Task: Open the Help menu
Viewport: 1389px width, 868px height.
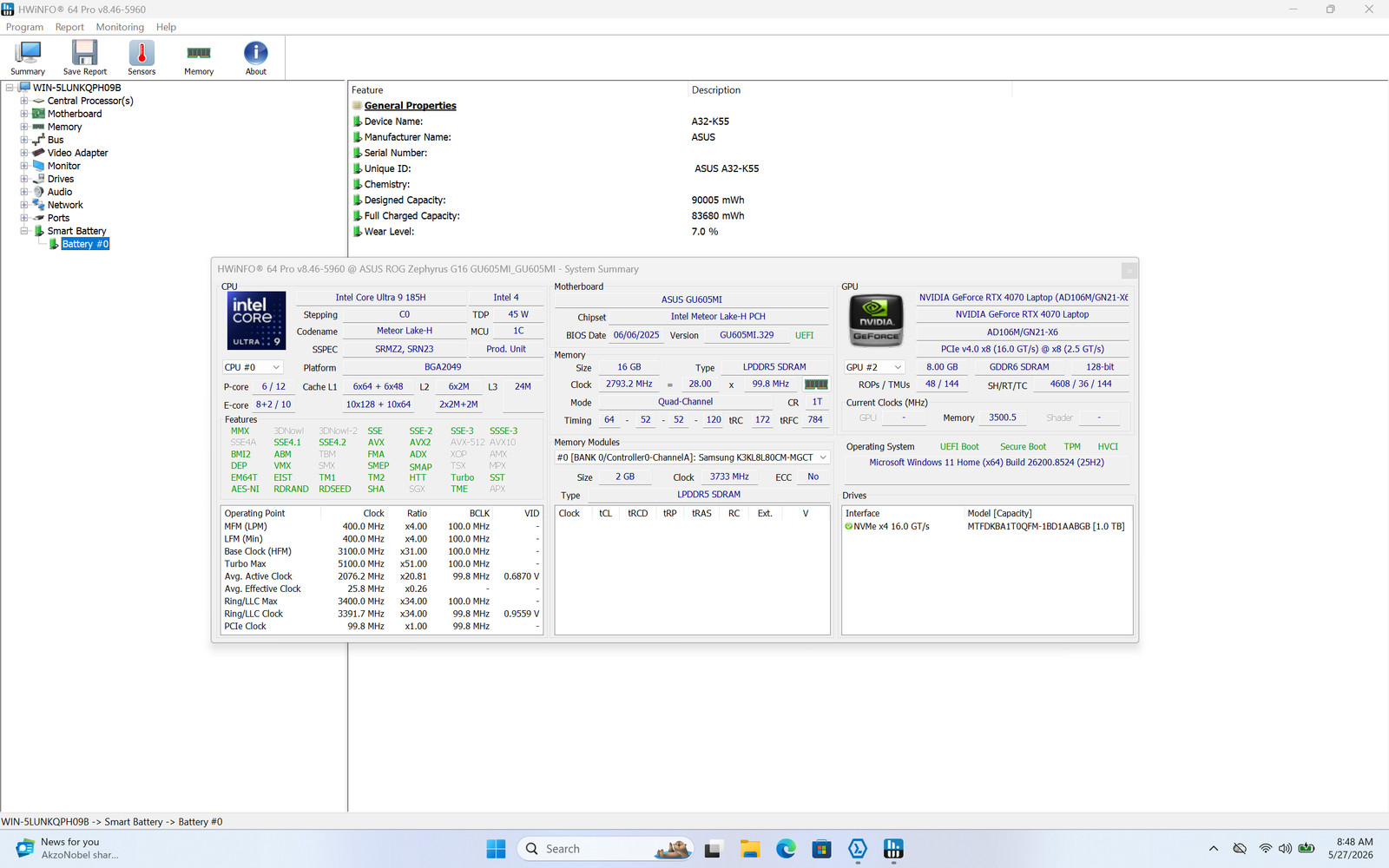Action: pyautogui.click(x=166, y=27)
